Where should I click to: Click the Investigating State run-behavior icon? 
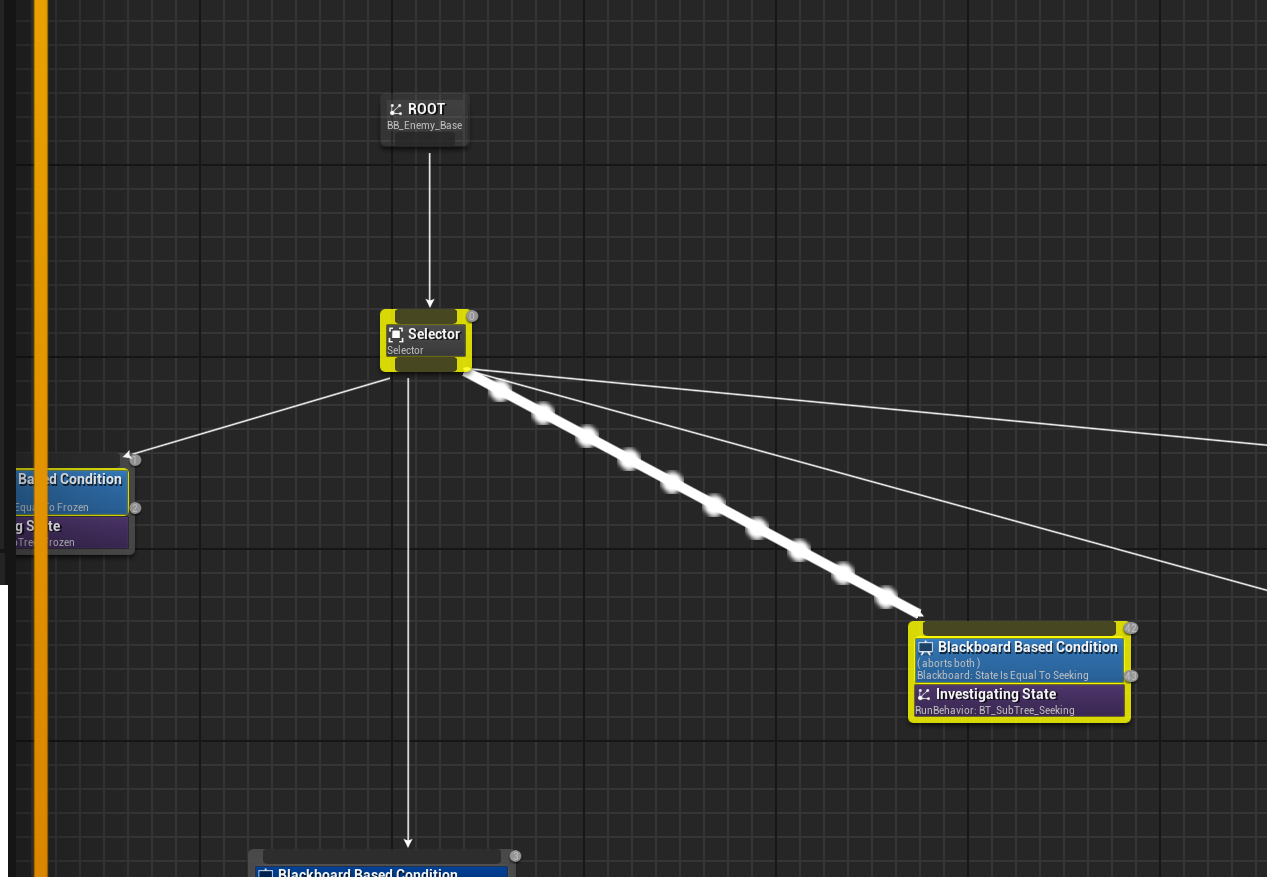(924, 694)
